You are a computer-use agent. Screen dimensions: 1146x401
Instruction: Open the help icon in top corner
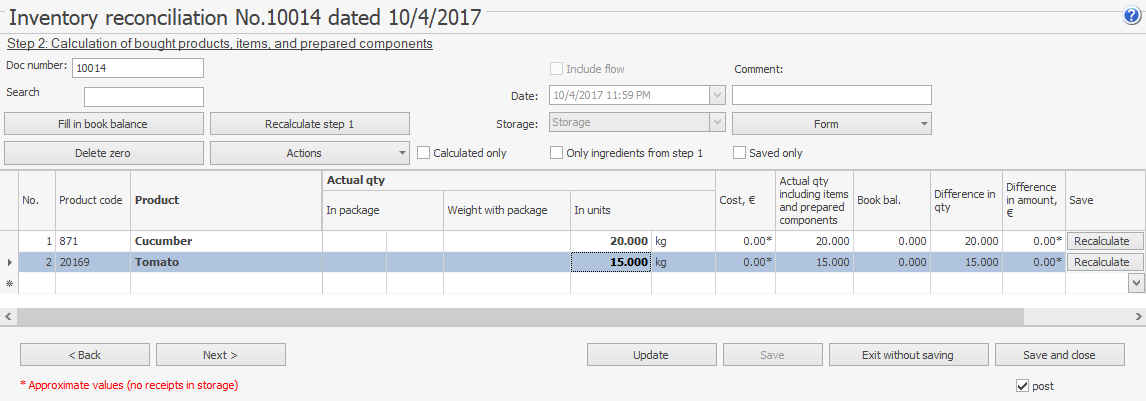pos(1132,15)
